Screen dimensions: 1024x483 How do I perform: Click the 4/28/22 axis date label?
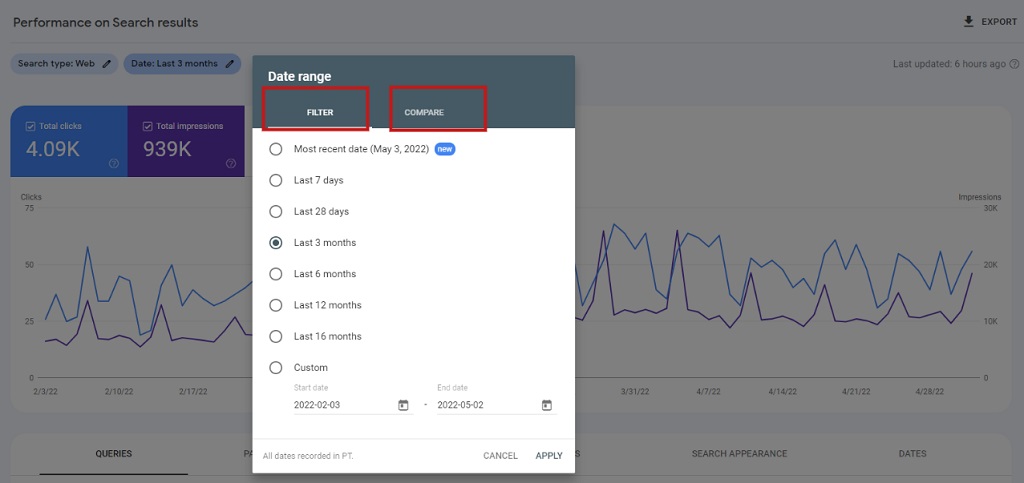pyautogui.click(x=930, y=392)
